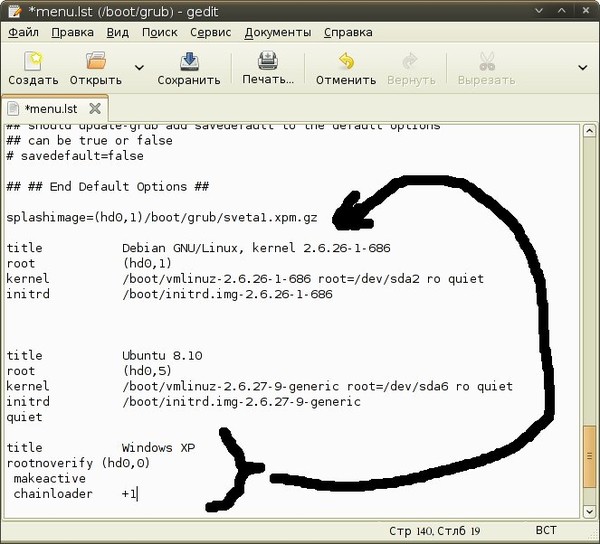Viewport: 600px width, 544px height.
Task: Close the *menu.lst tab with X
Action: pos(95,109)
